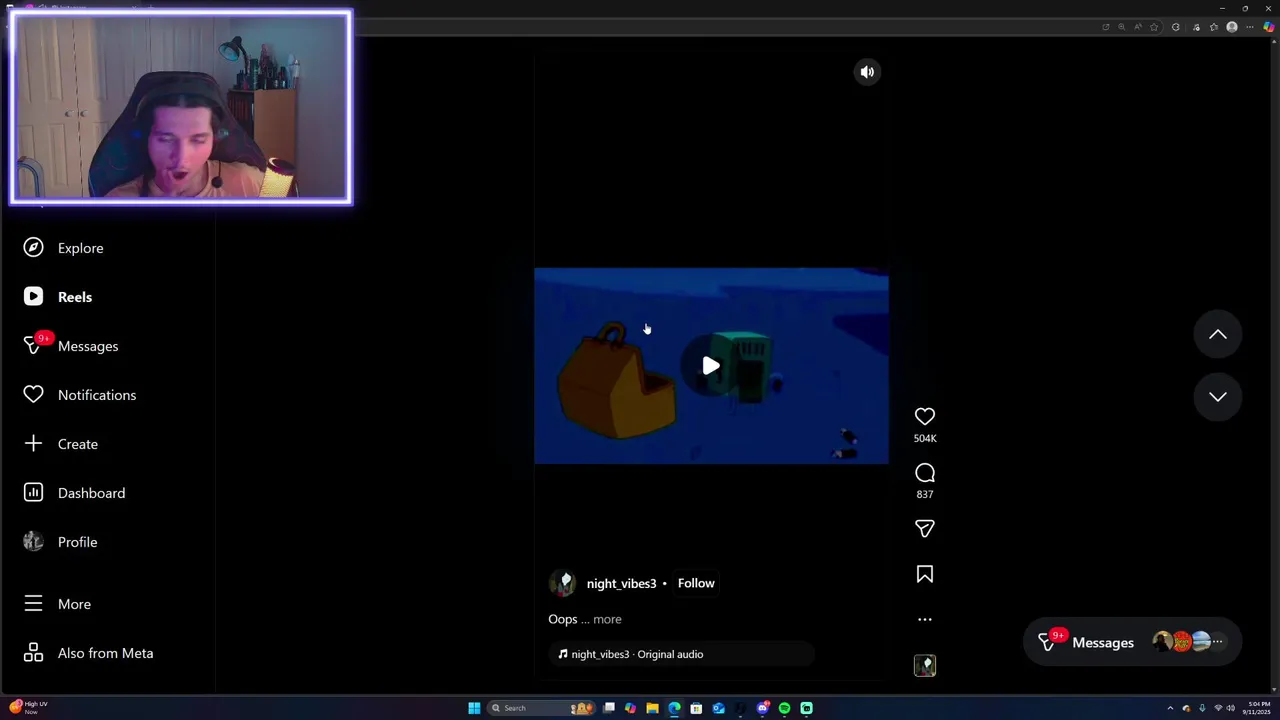
Task: Save the reel with bookmark icon
Action: point(925,574)
